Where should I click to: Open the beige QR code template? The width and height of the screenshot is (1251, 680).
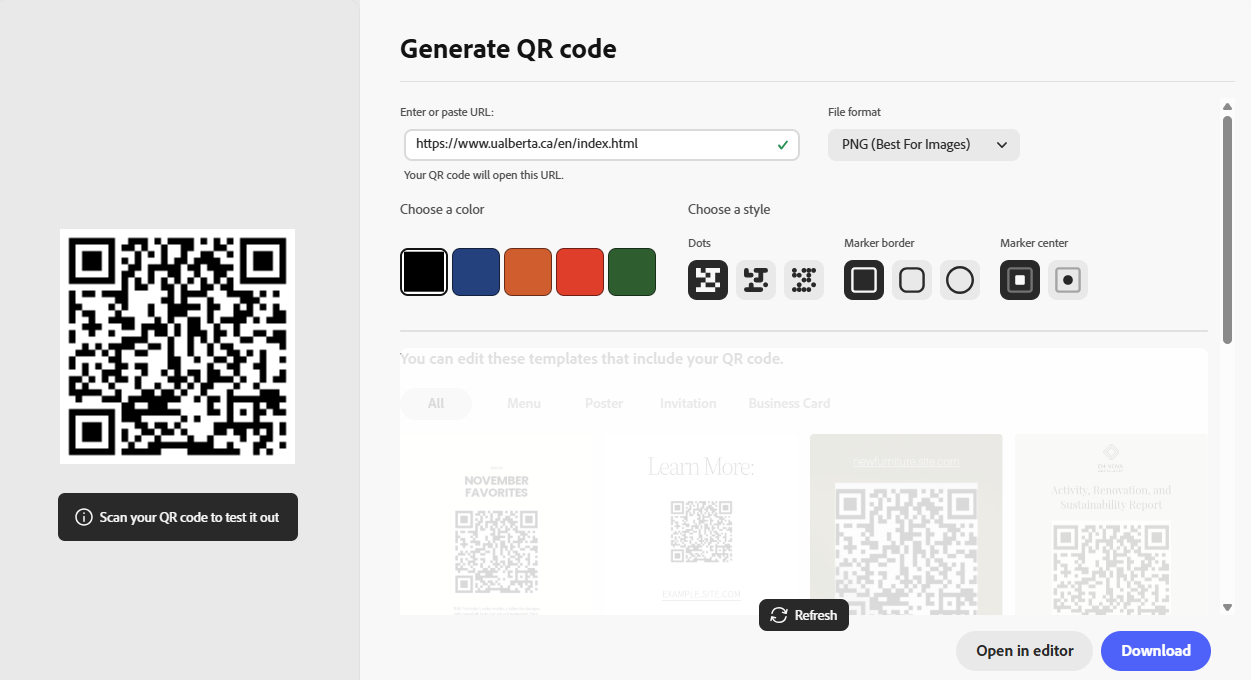pos(906,524)
